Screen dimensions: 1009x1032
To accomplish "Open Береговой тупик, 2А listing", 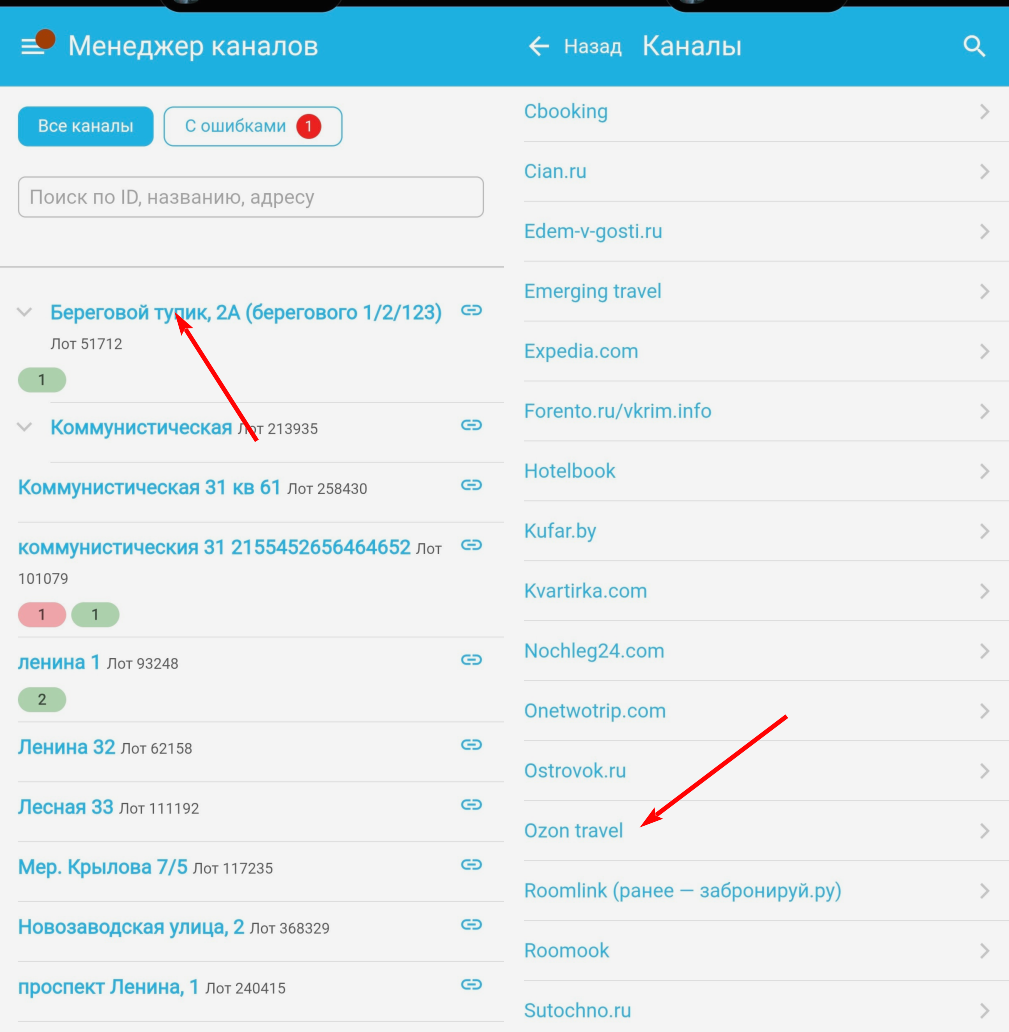I will pos(246,312).
